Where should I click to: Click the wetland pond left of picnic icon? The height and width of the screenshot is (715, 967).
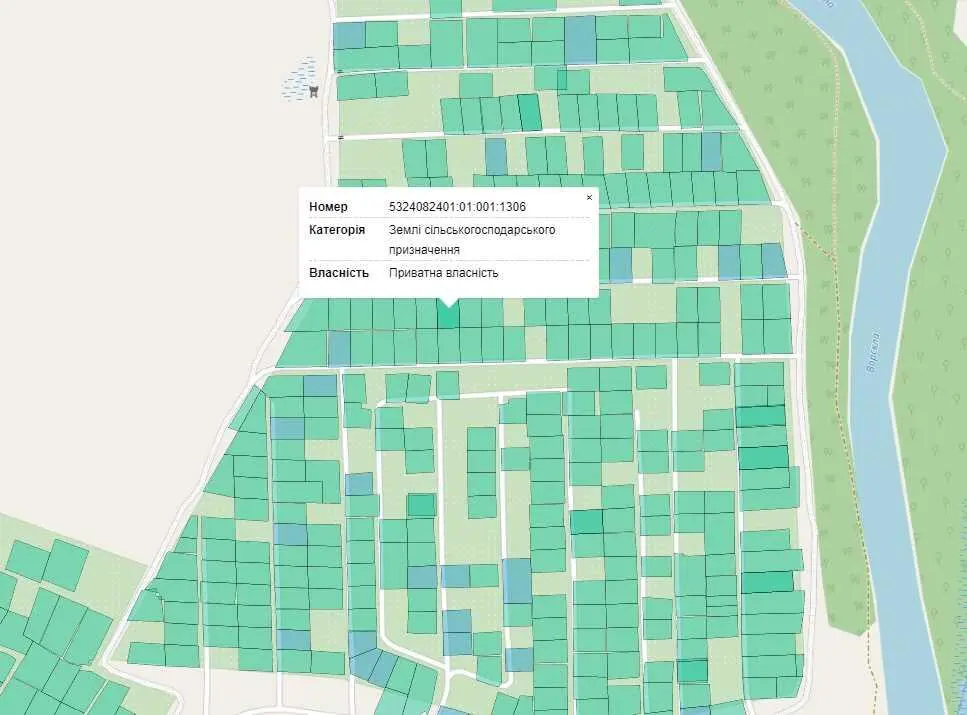pyautogui.click(x=295, y=80)
